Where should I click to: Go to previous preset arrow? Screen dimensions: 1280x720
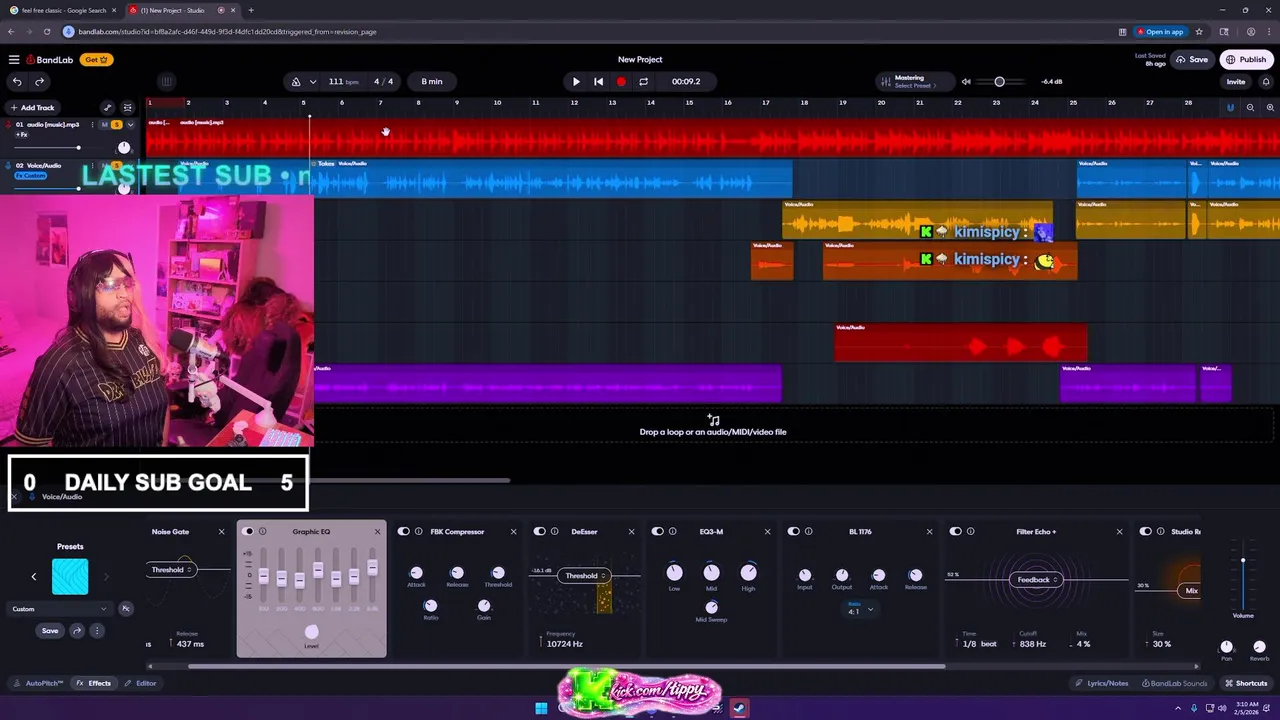click(x=34, y=577)
